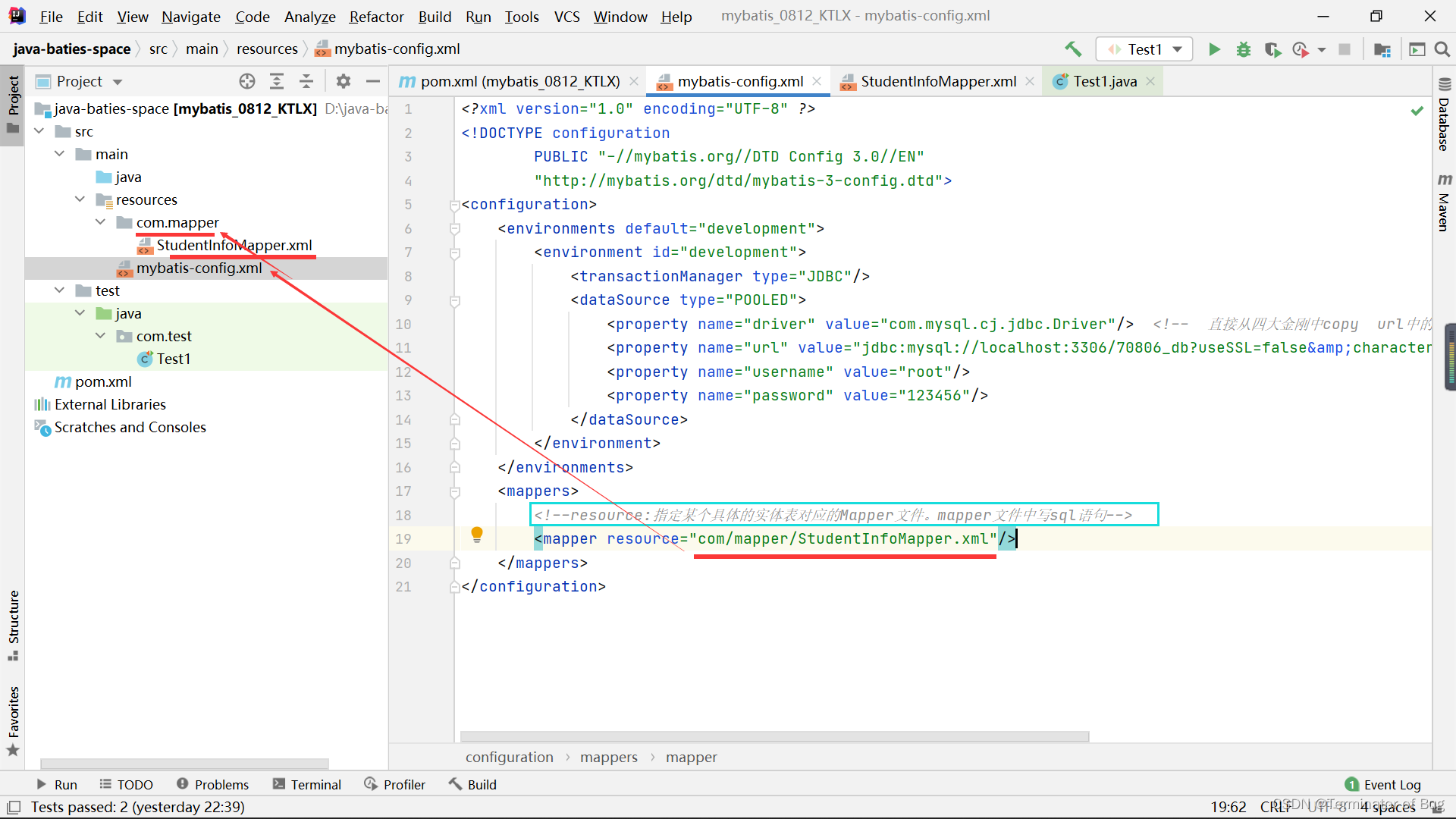Open the Structure tool window
Viewport: 1456px width, 819px height.
[x=13, y=625]
